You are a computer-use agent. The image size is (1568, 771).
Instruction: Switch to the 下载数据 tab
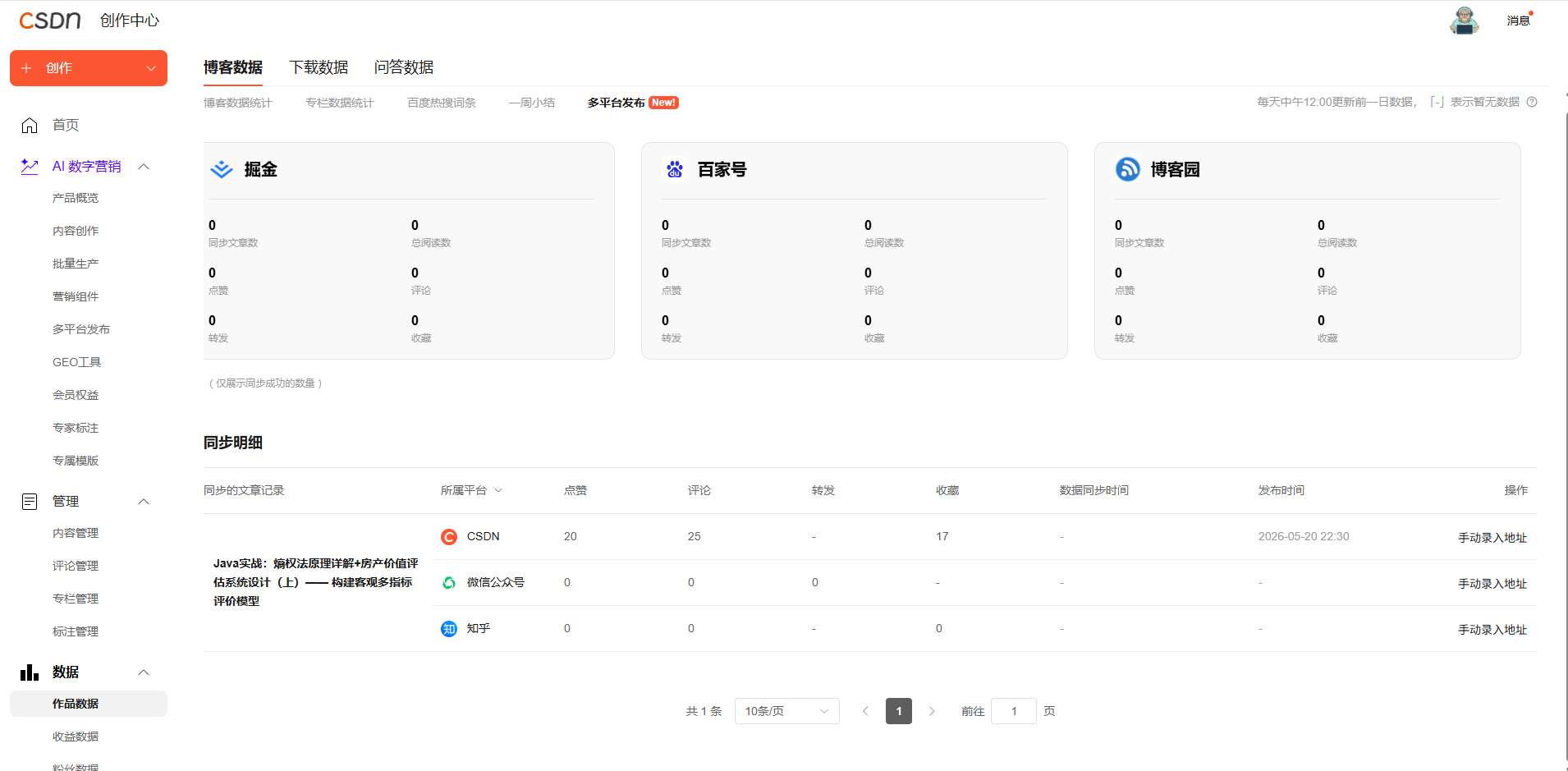pos(319,67)
